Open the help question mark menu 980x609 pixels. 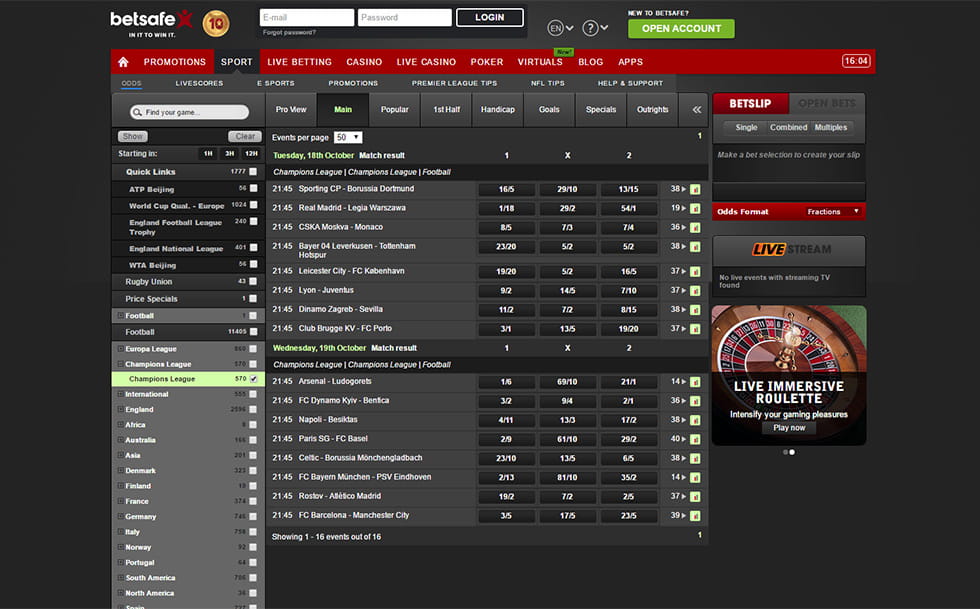click(595, 28)
